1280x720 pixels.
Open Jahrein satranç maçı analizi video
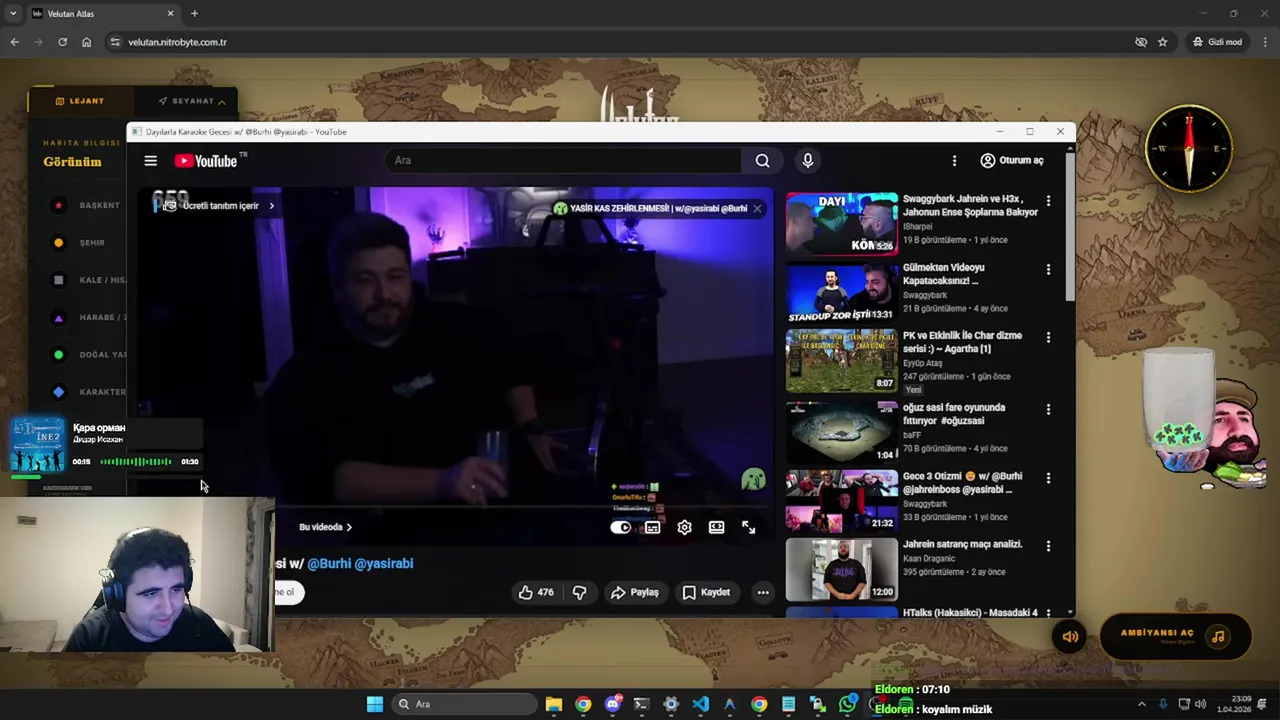[842, 570]
